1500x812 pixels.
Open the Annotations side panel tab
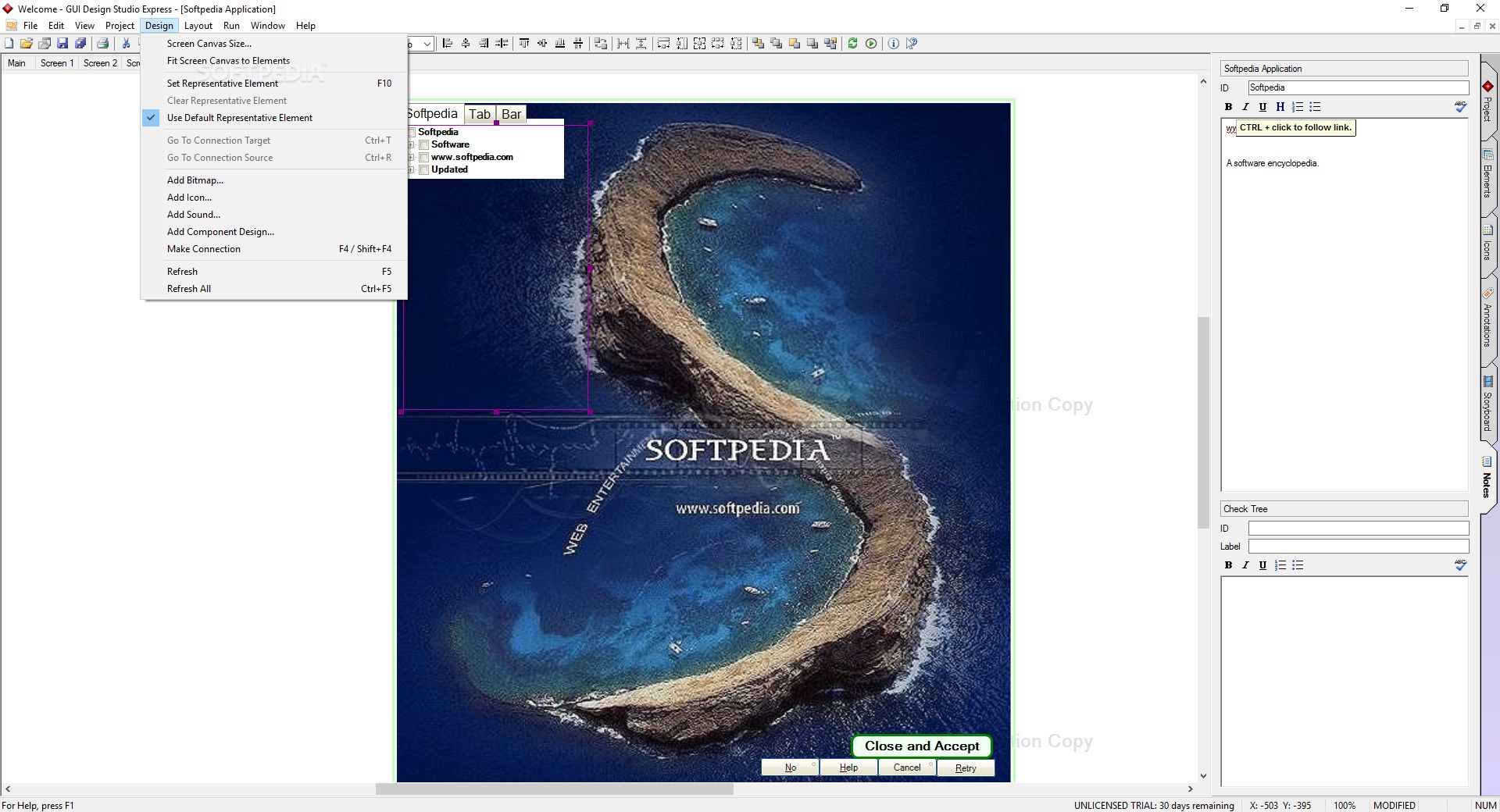[x=1487, y=319]
